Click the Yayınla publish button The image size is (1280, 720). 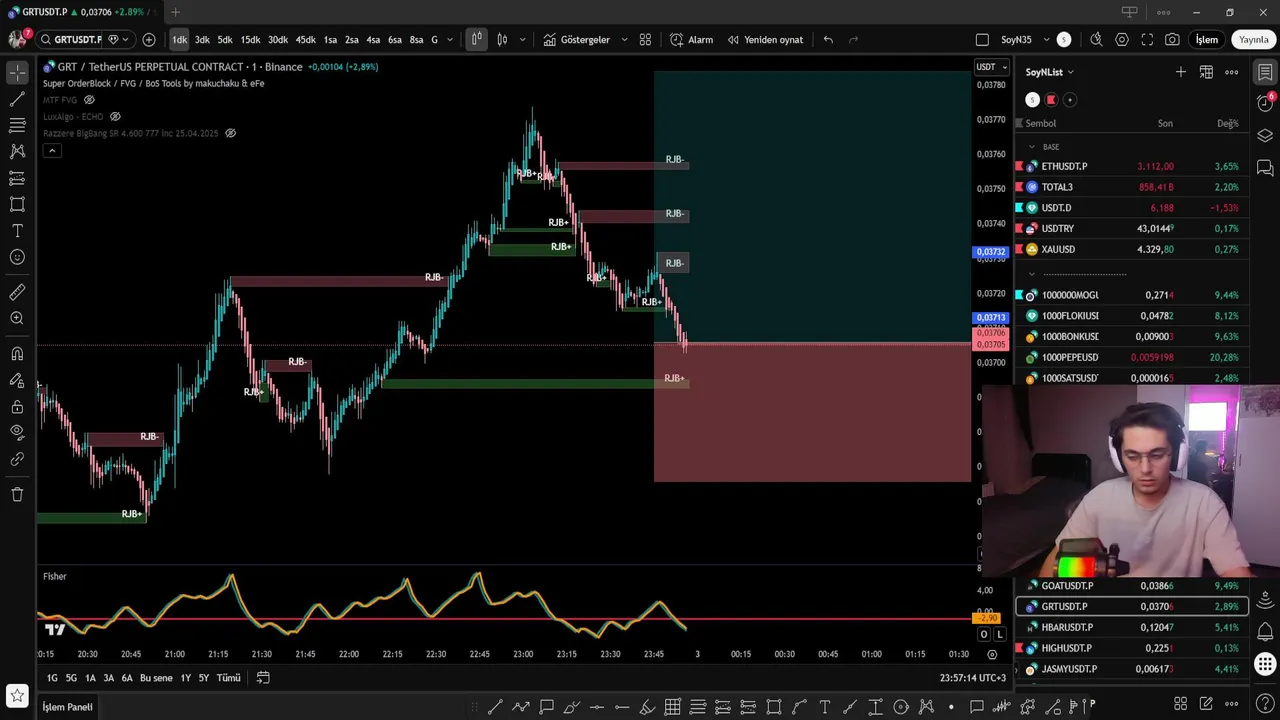point(1253,40)
